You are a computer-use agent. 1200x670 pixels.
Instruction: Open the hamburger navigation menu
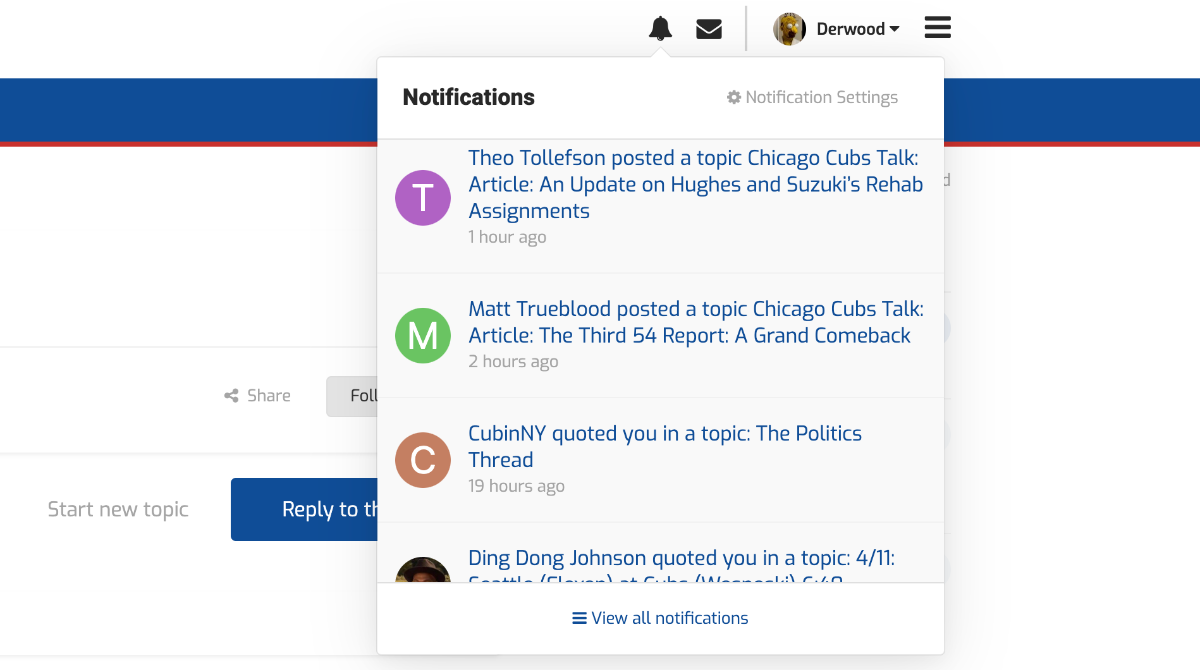coord(937,28)
